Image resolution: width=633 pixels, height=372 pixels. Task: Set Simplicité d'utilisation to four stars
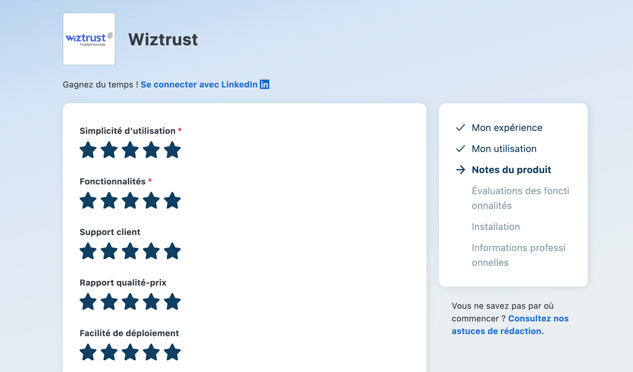tap(151, 150)
